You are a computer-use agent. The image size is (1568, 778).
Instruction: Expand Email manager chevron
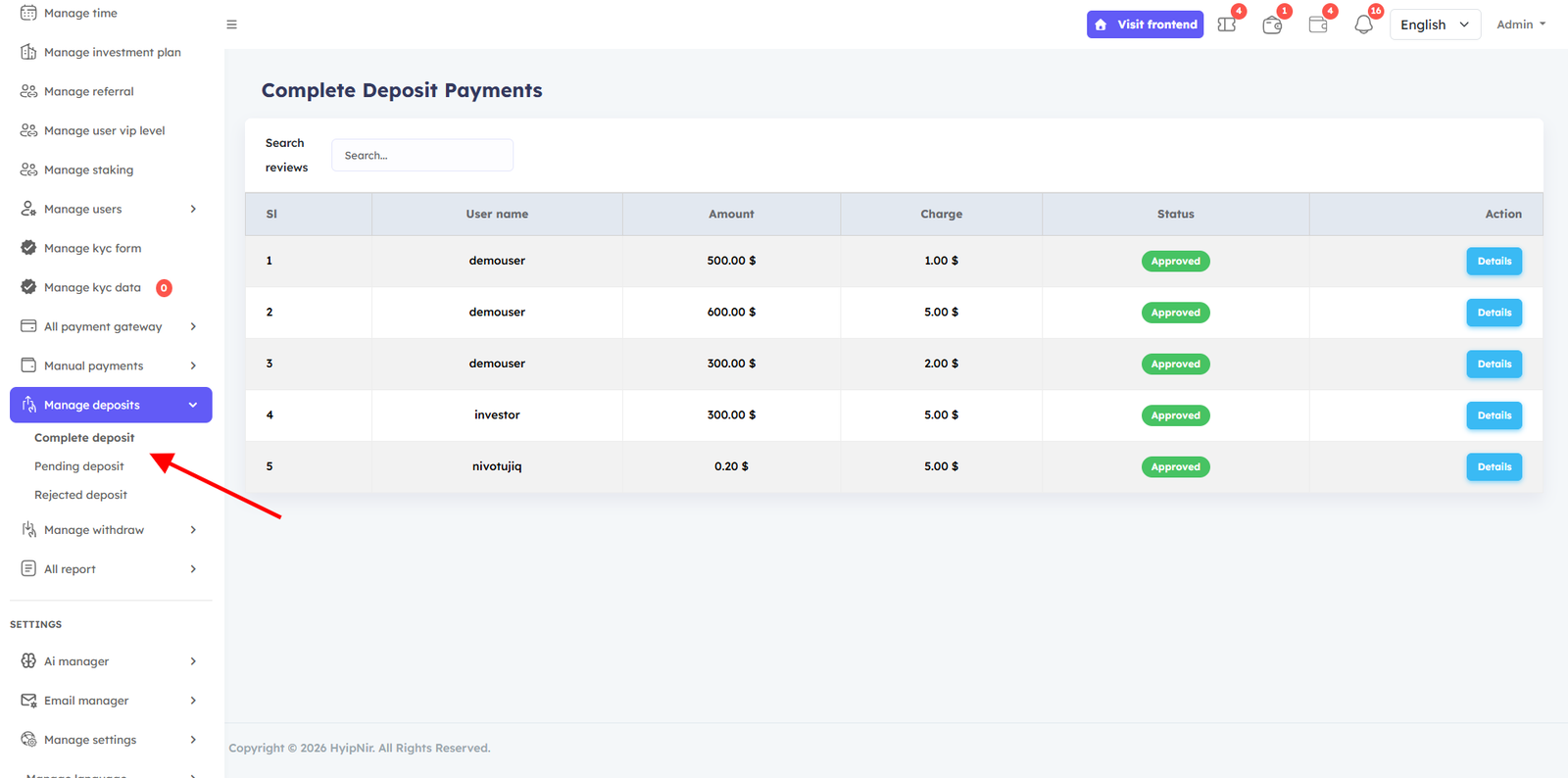193,701
